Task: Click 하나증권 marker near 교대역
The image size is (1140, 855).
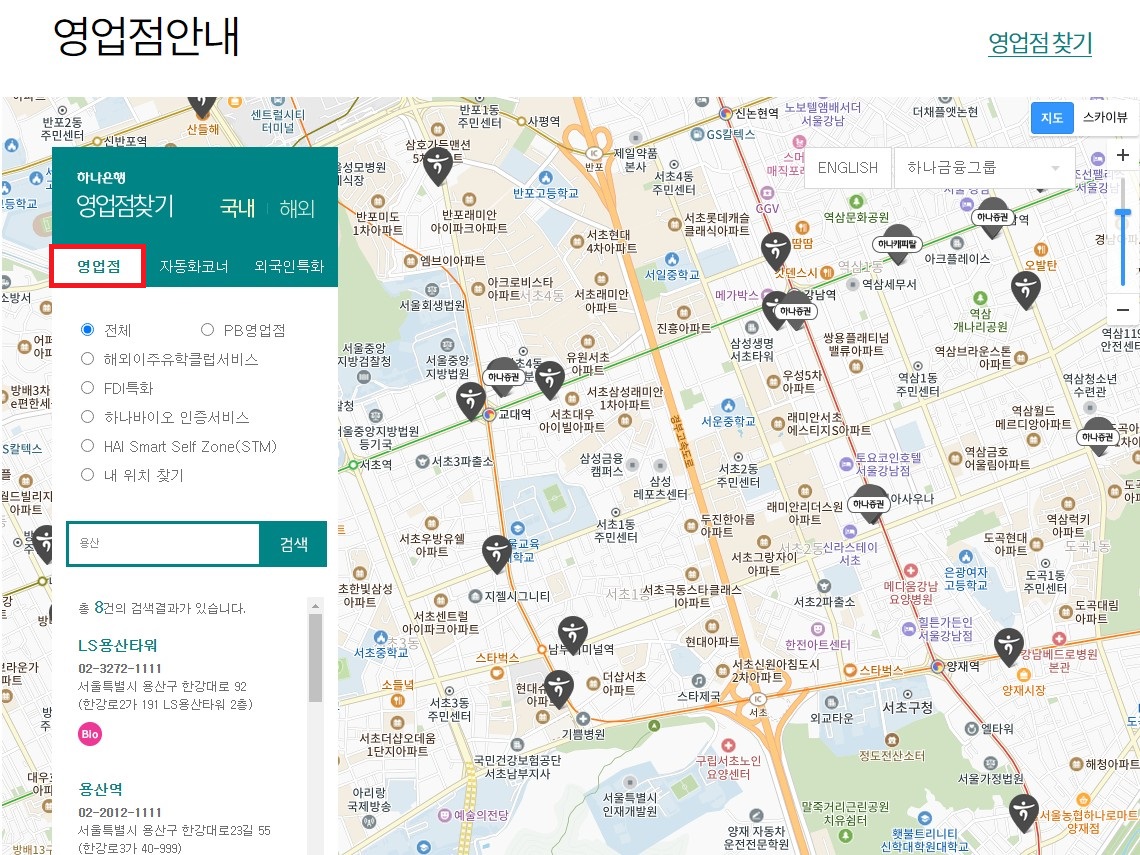Action: pos(503,376)
